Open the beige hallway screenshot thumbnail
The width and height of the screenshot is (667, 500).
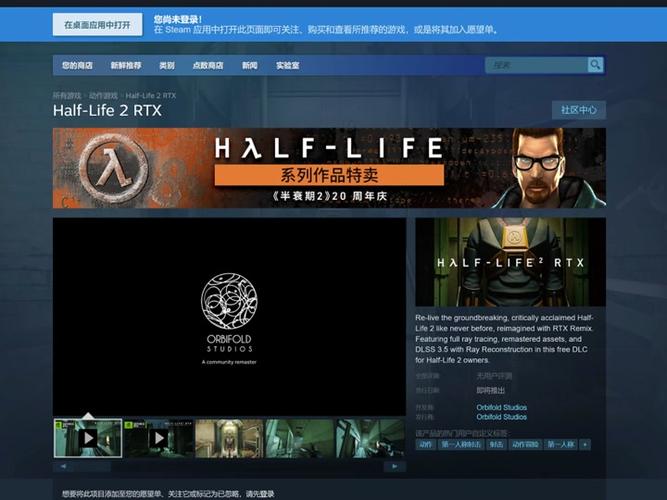[229, 438]
